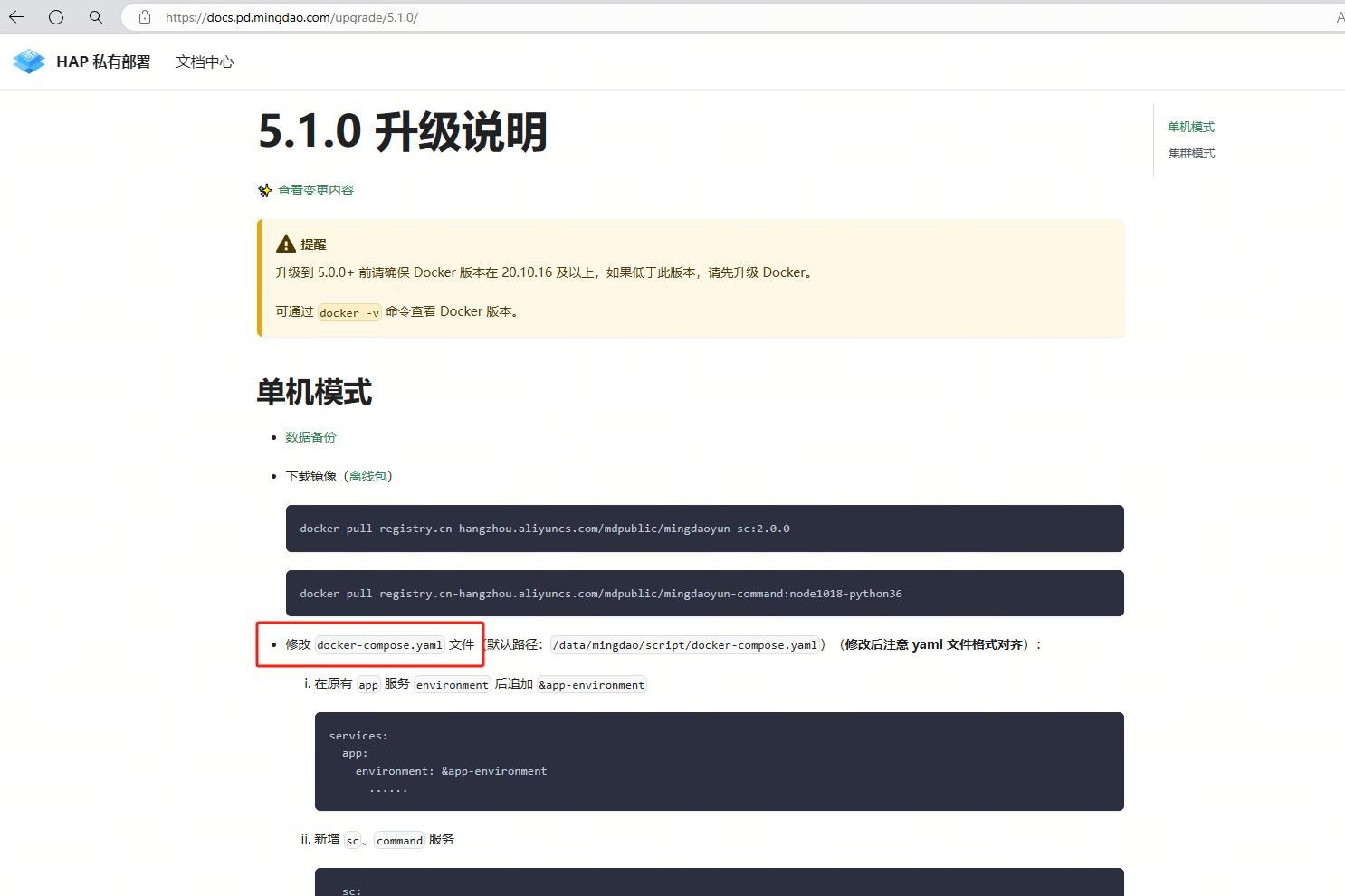Click the large 单机模式 section heading
The image size is (1345, 896).
314,393
